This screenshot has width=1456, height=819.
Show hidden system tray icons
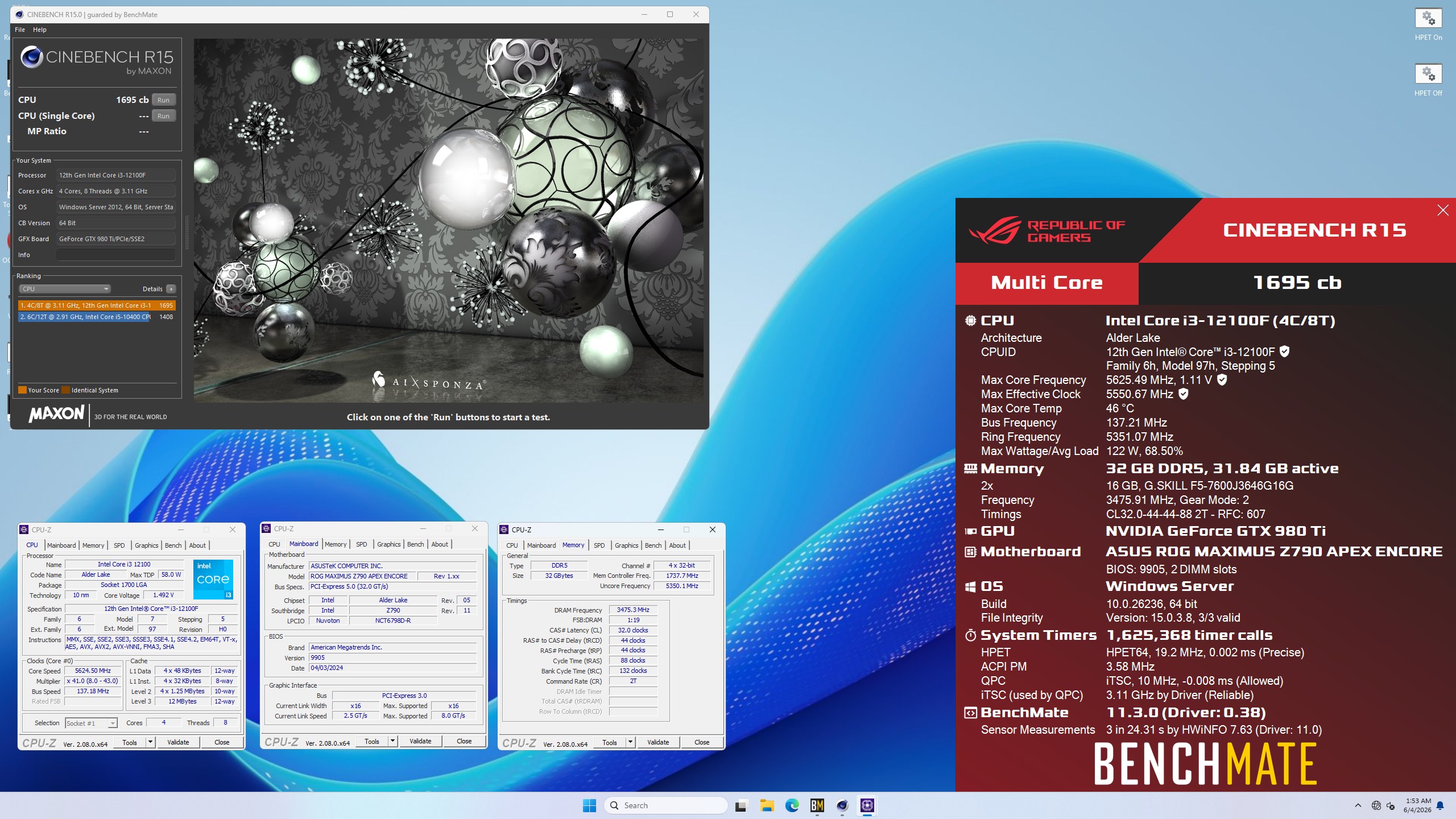(x=1358, y=805)
